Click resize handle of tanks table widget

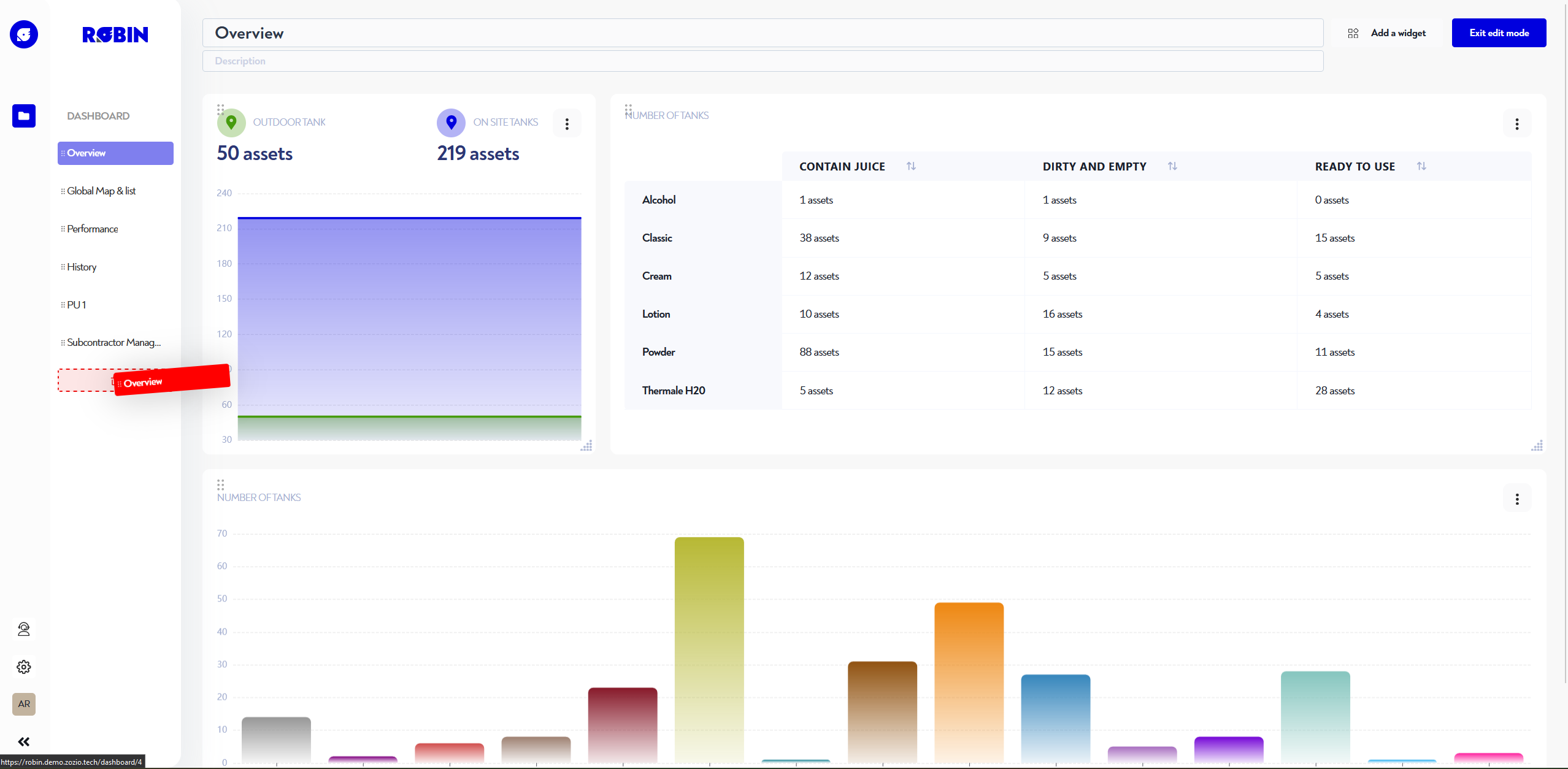click(1537, 446)
